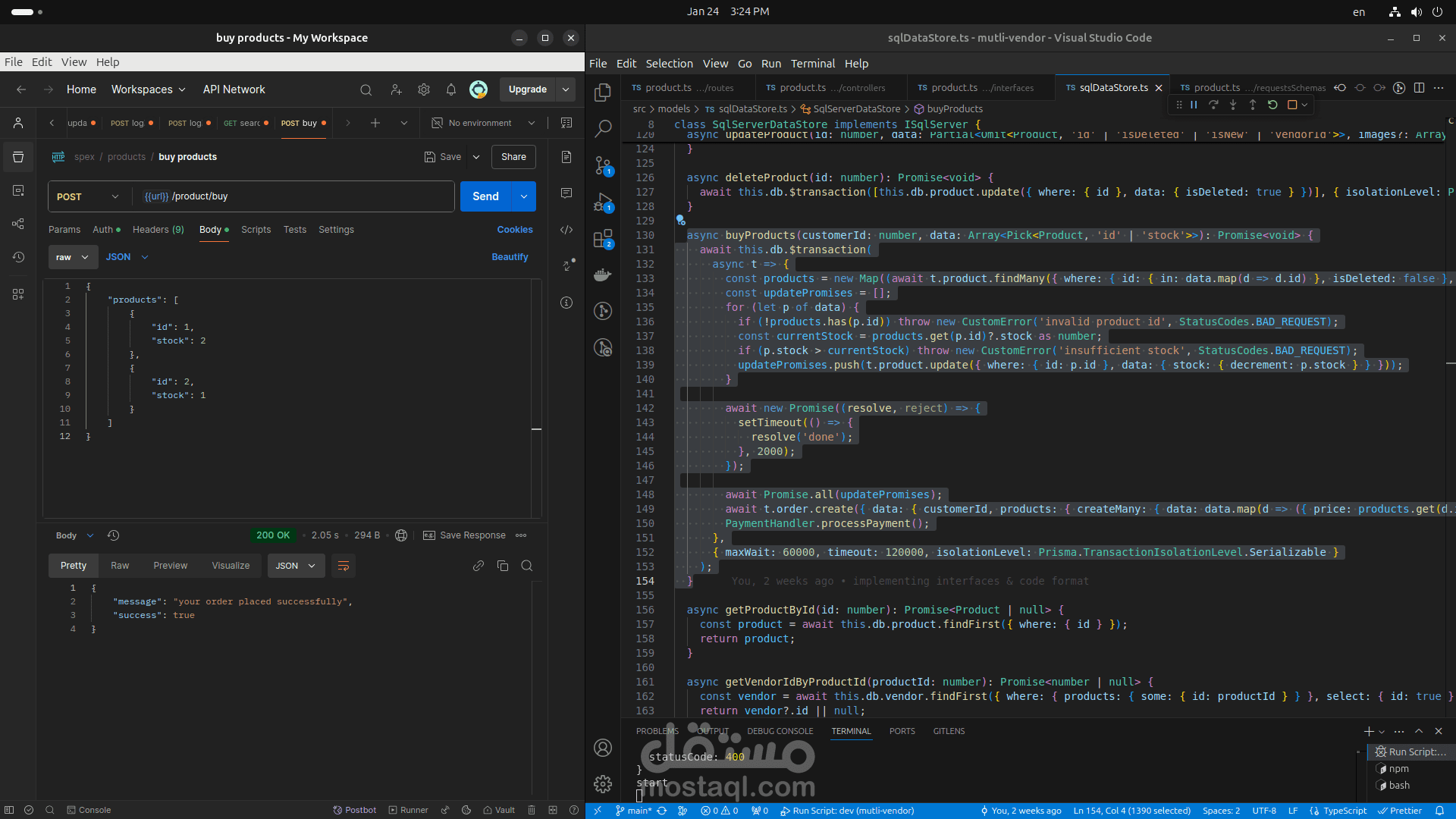The height and width of the screenshot is (819, 1456).
Task: Toggle split editor layout in VS Code
Action: pos(1419,88)
